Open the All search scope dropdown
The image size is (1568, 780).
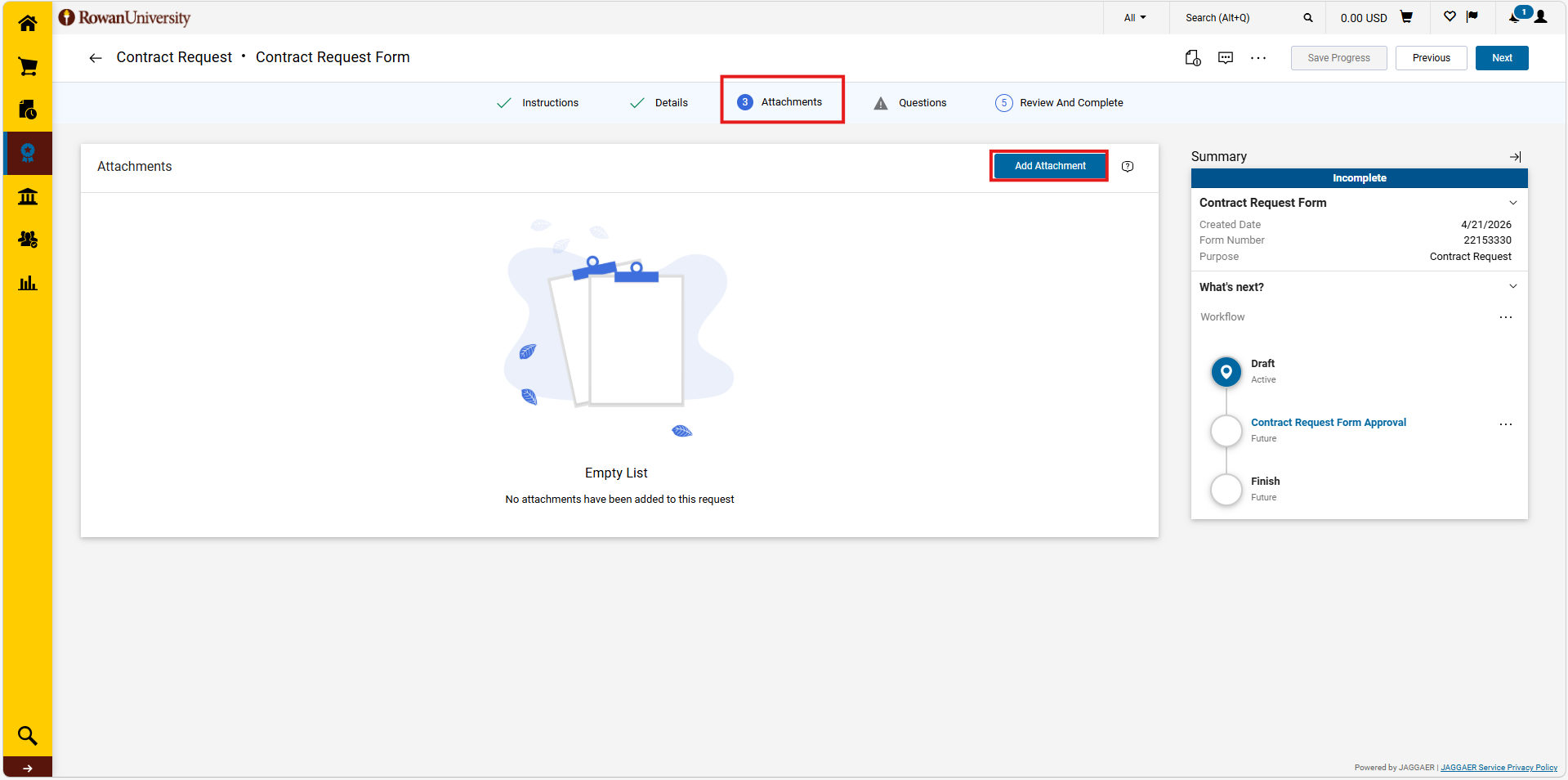[x=1135, y=18]
